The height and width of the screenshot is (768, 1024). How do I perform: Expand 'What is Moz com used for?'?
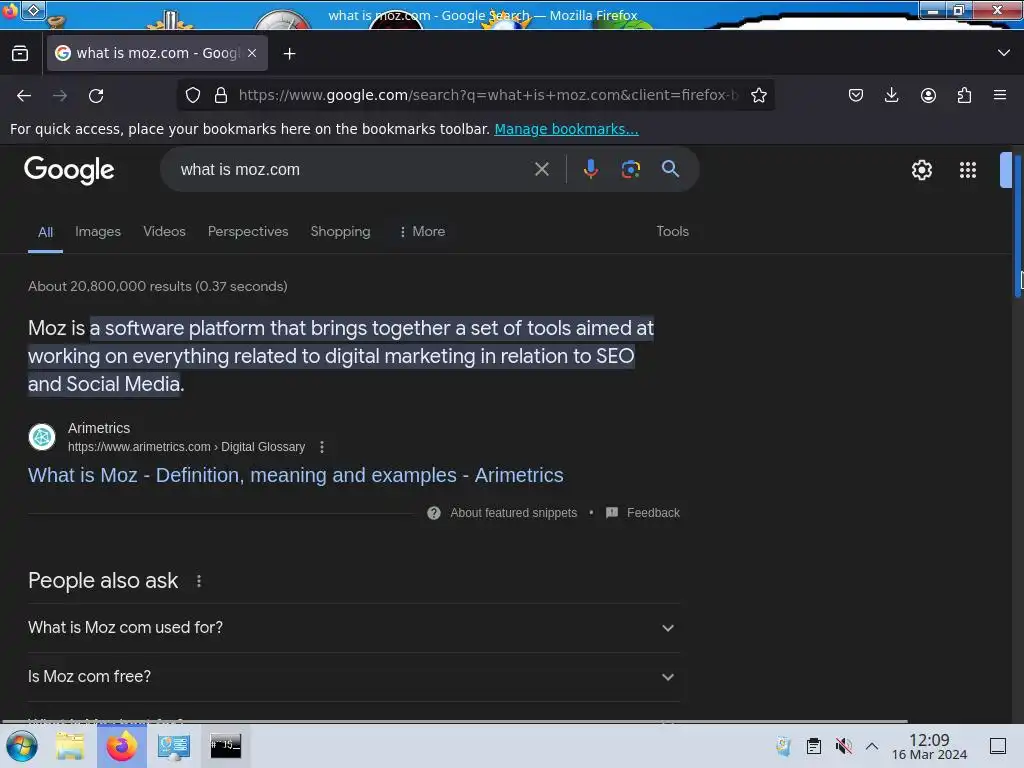pos(354,628)
